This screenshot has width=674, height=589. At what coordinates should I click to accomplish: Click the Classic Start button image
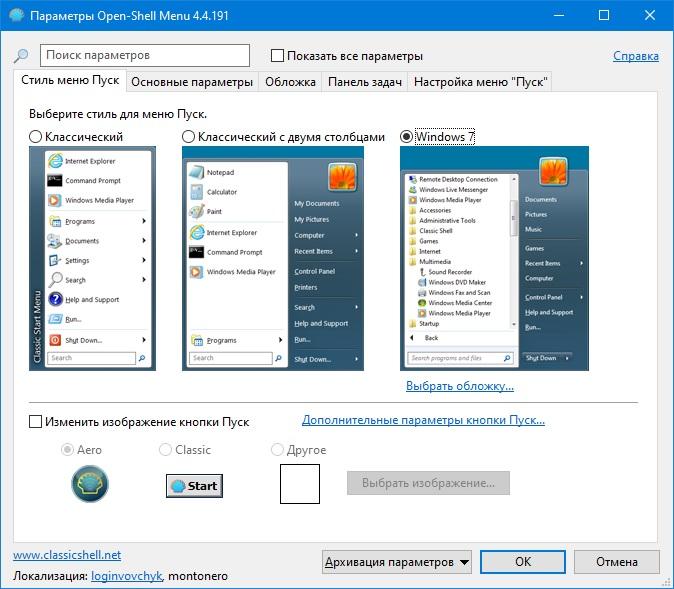(x=194, y=486)
